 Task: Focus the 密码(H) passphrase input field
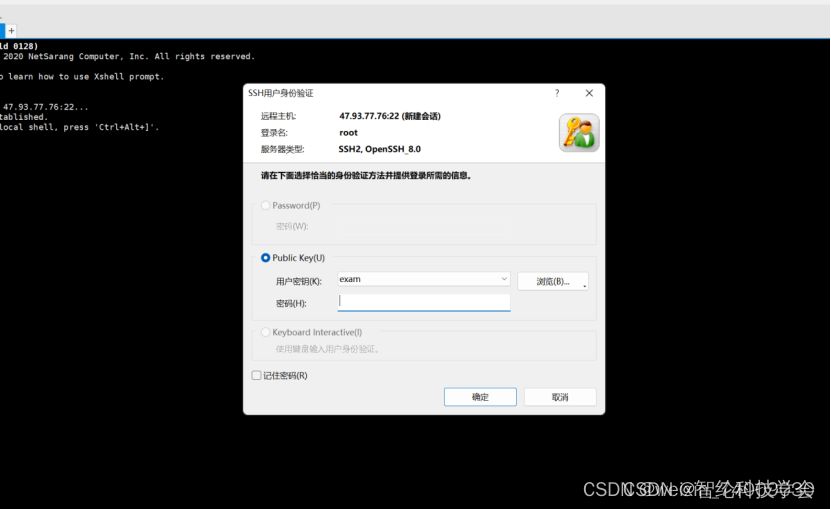click(x=424, y=302)
